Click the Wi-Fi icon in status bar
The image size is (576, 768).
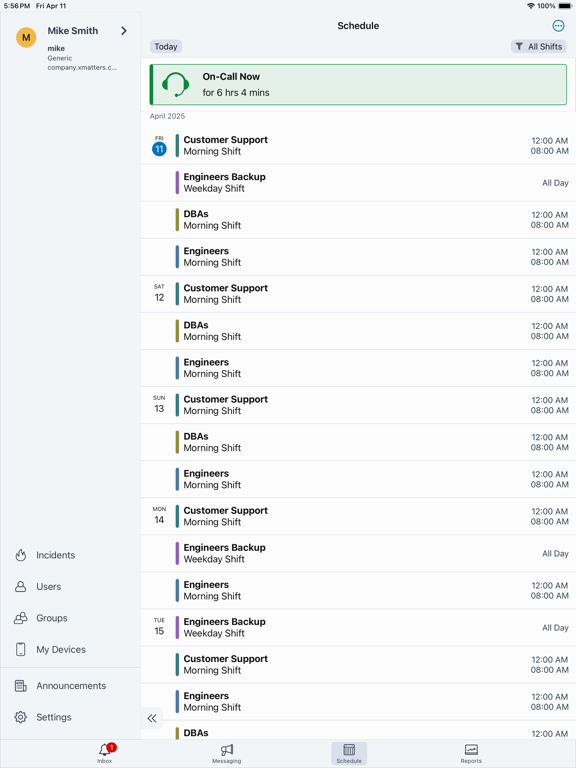click(x=531, y=6)
